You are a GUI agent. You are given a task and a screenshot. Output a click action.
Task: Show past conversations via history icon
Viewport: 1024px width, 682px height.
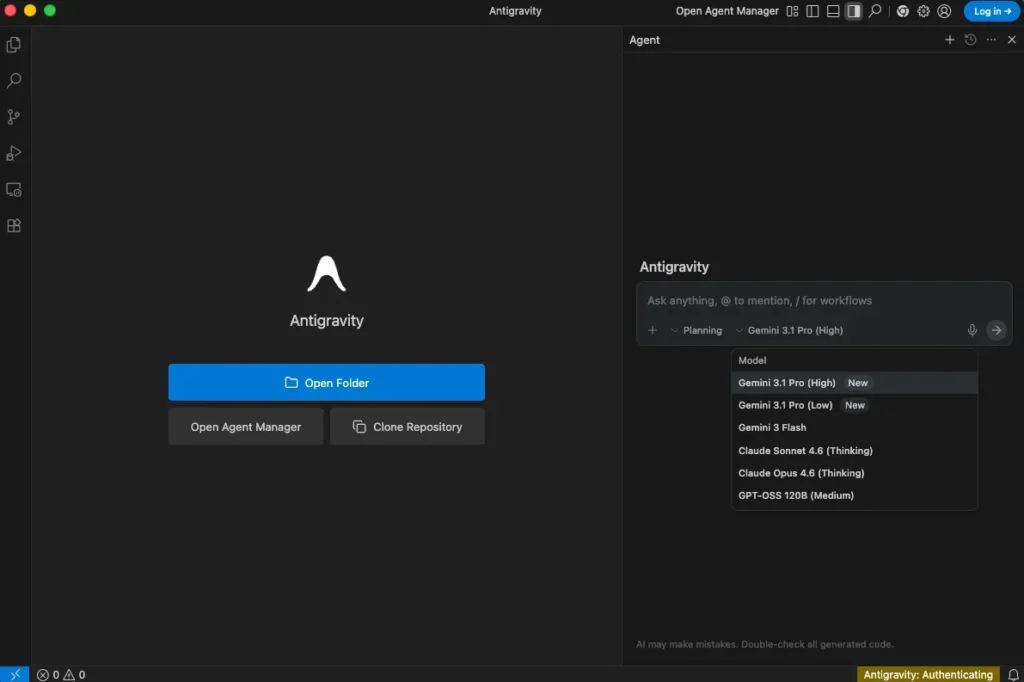pyautogui.click(x=970, y=40)
